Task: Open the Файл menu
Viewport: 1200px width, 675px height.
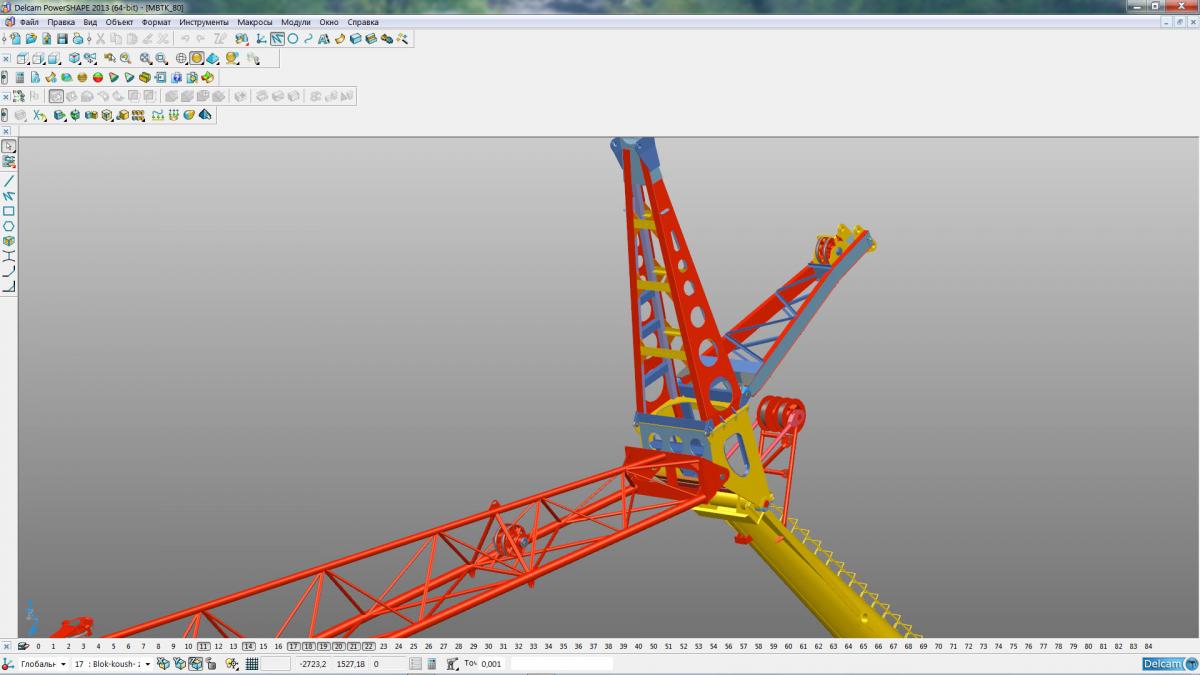Action: tap(30, 22)
